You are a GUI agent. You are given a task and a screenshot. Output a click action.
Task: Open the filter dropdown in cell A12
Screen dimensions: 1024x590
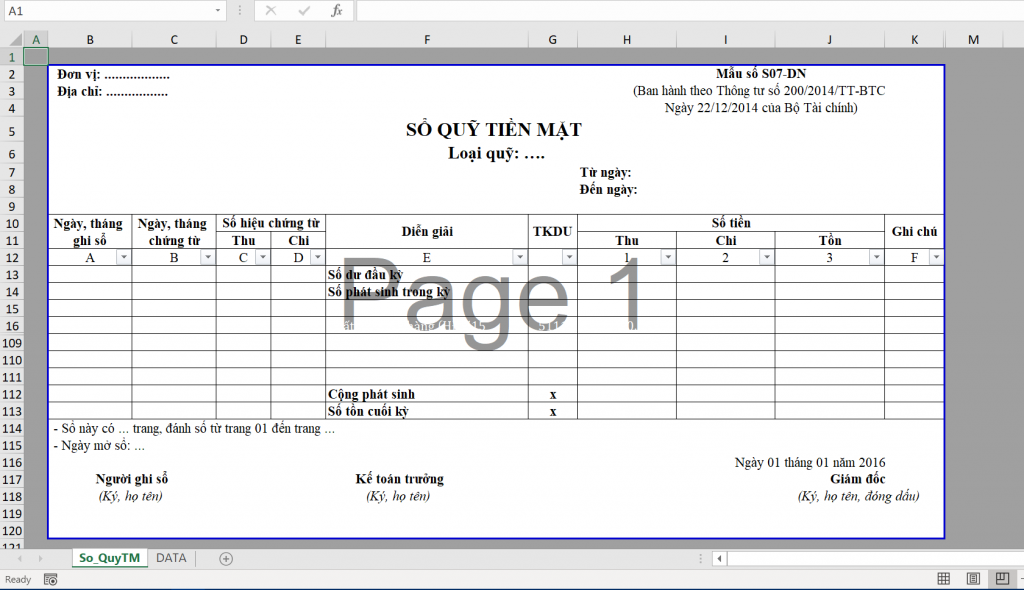pos(124,257)
